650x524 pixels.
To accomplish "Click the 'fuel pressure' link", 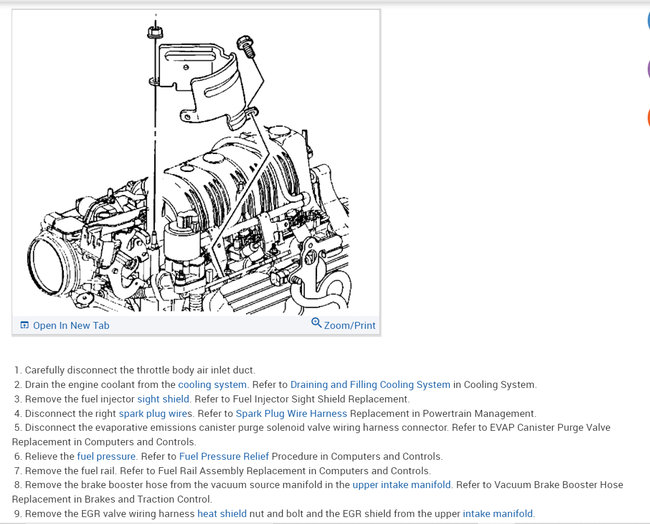I will point(106,456).
